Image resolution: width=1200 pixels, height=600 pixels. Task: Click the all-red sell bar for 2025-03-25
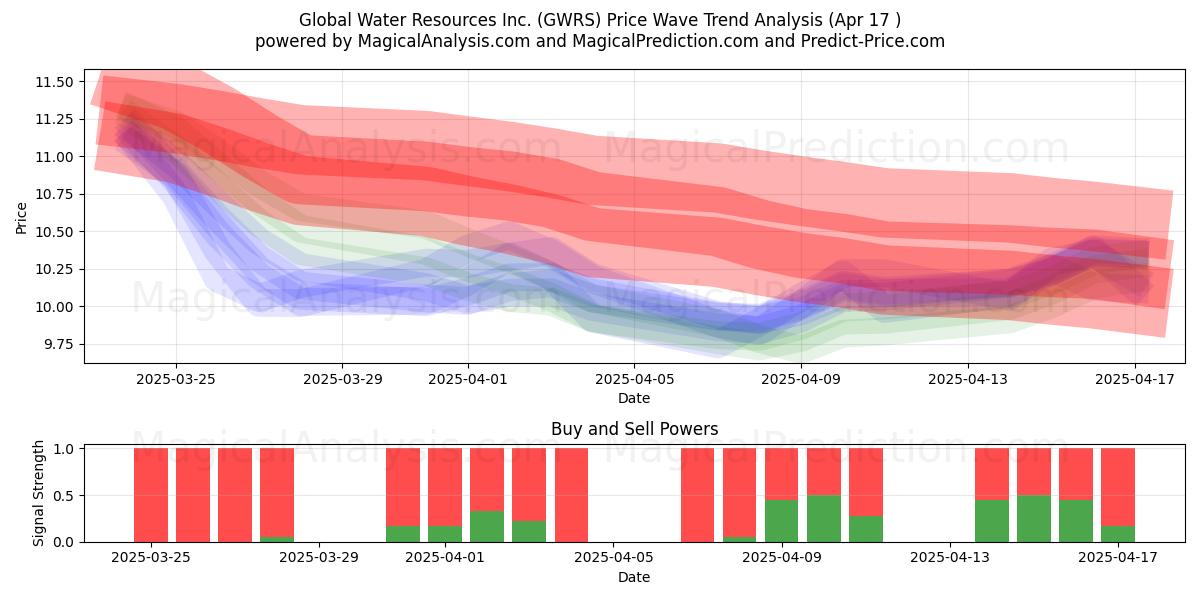[x=151, y=495]
